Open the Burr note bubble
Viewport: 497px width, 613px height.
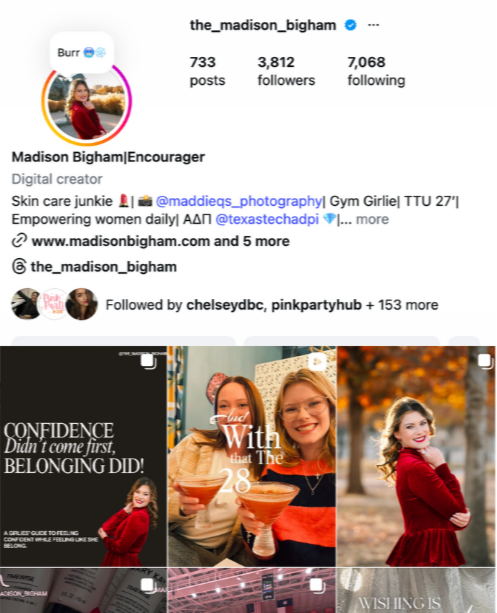[82, 52]
